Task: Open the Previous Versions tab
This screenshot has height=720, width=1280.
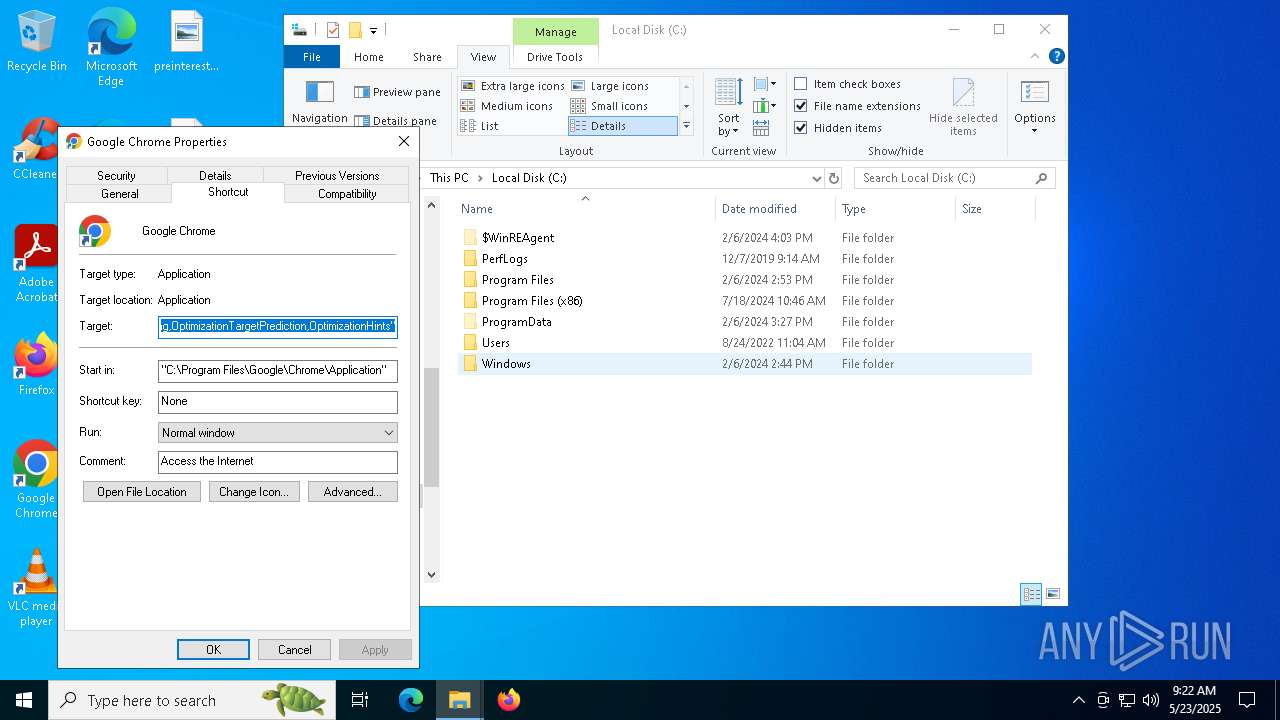Action: pos(337,176)
